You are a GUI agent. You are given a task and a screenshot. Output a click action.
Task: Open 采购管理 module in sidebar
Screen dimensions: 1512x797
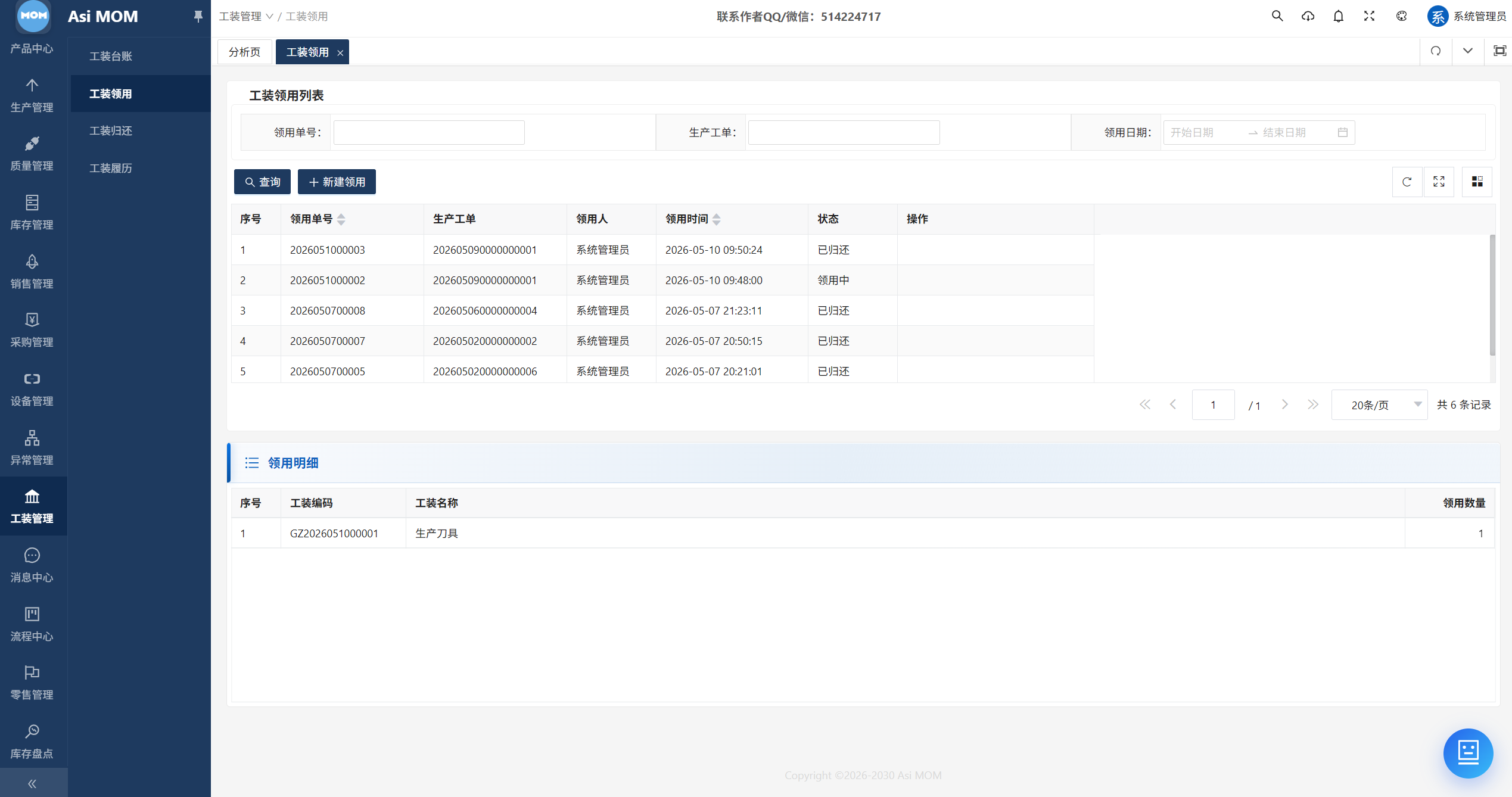click(x=32, y=331)
